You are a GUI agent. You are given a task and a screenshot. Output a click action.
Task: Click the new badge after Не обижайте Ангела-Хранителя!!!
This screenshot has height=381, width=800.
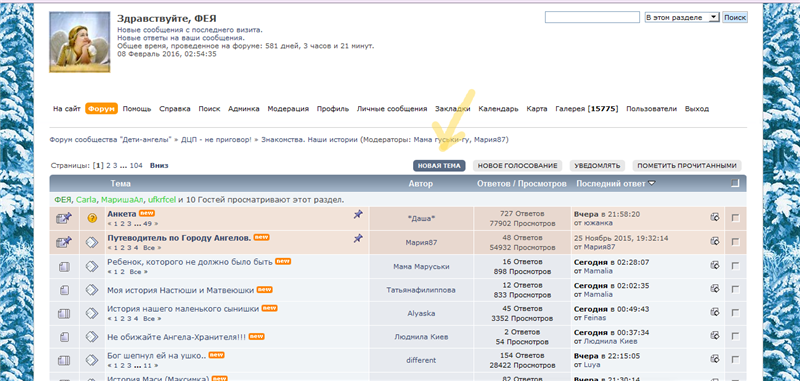(x=257, y=337)
